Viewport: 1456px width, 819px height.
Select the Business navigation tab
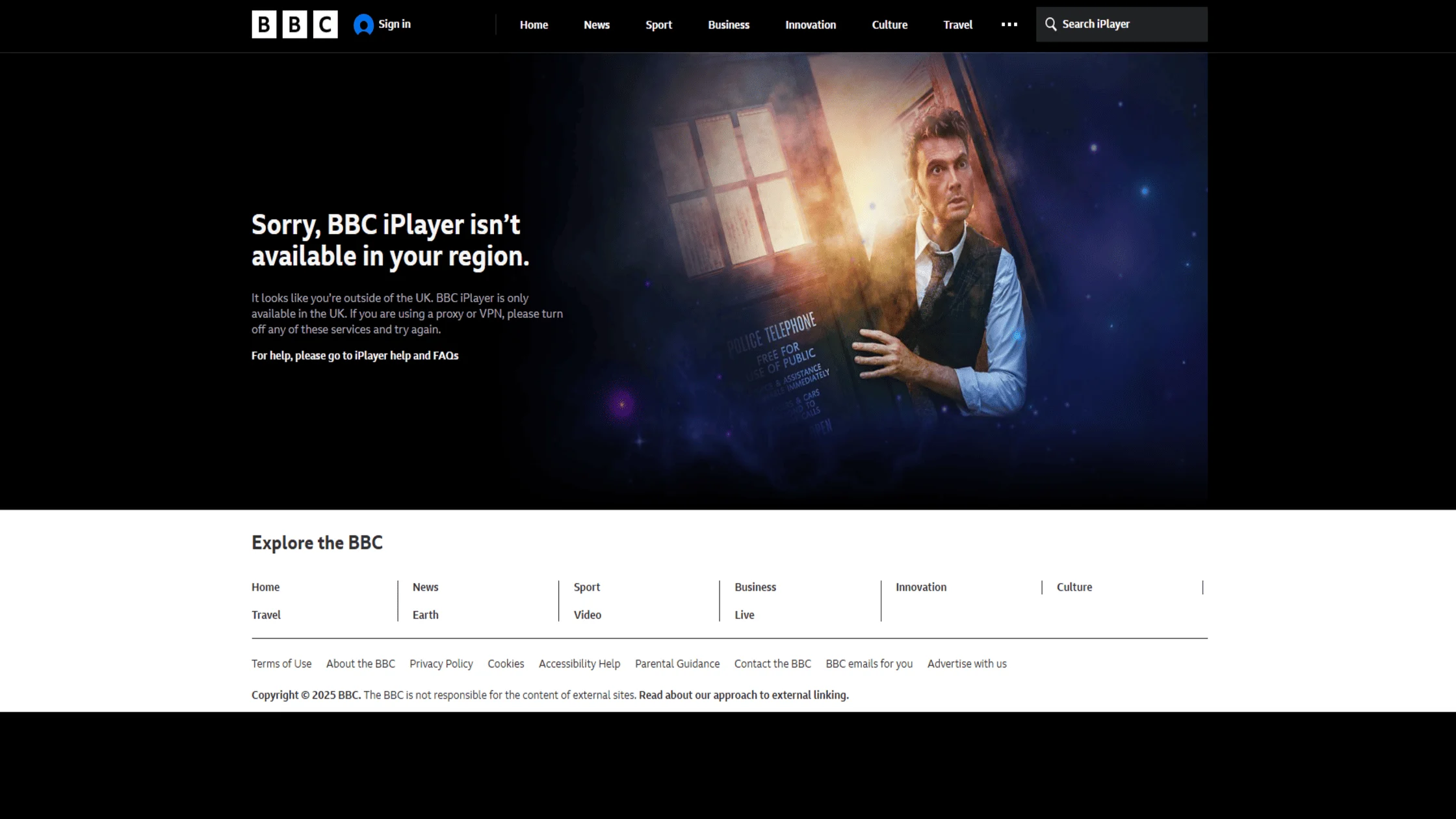click(728, 25)
